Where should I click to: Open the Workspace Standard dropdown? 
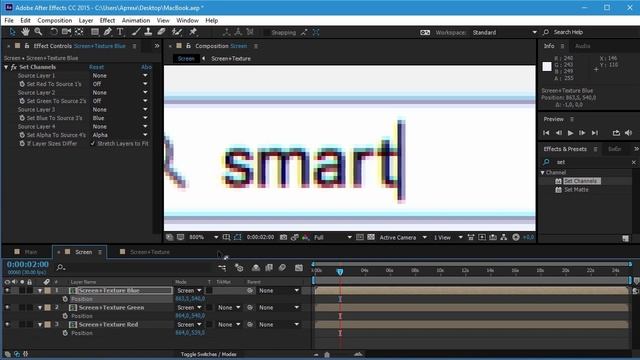(x=504, y=32)
